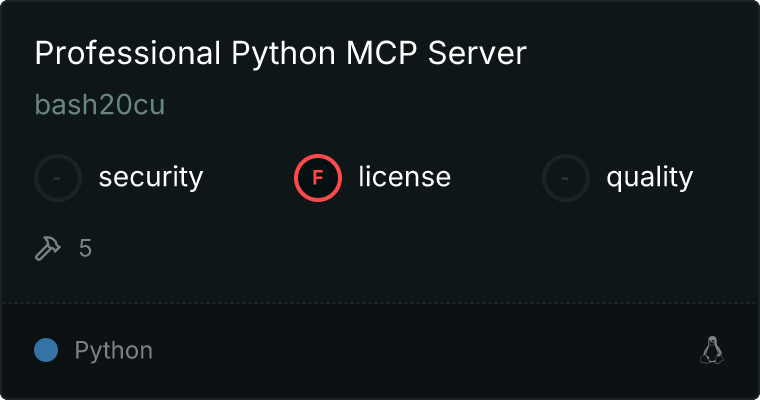
Task: Click the dash inside the quality badge
Action: [566, 178]
